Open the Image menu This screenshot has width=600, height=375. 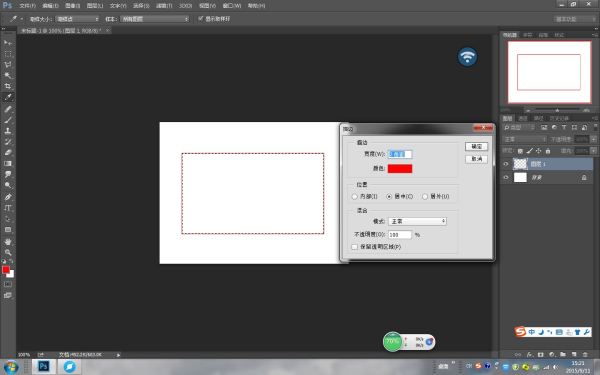(73, 6)
